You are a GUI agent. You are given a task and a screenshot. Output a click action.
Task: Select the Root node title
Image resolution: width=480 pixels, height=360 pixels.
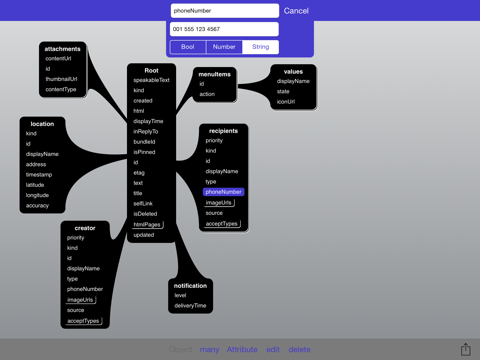click(151, 71)
